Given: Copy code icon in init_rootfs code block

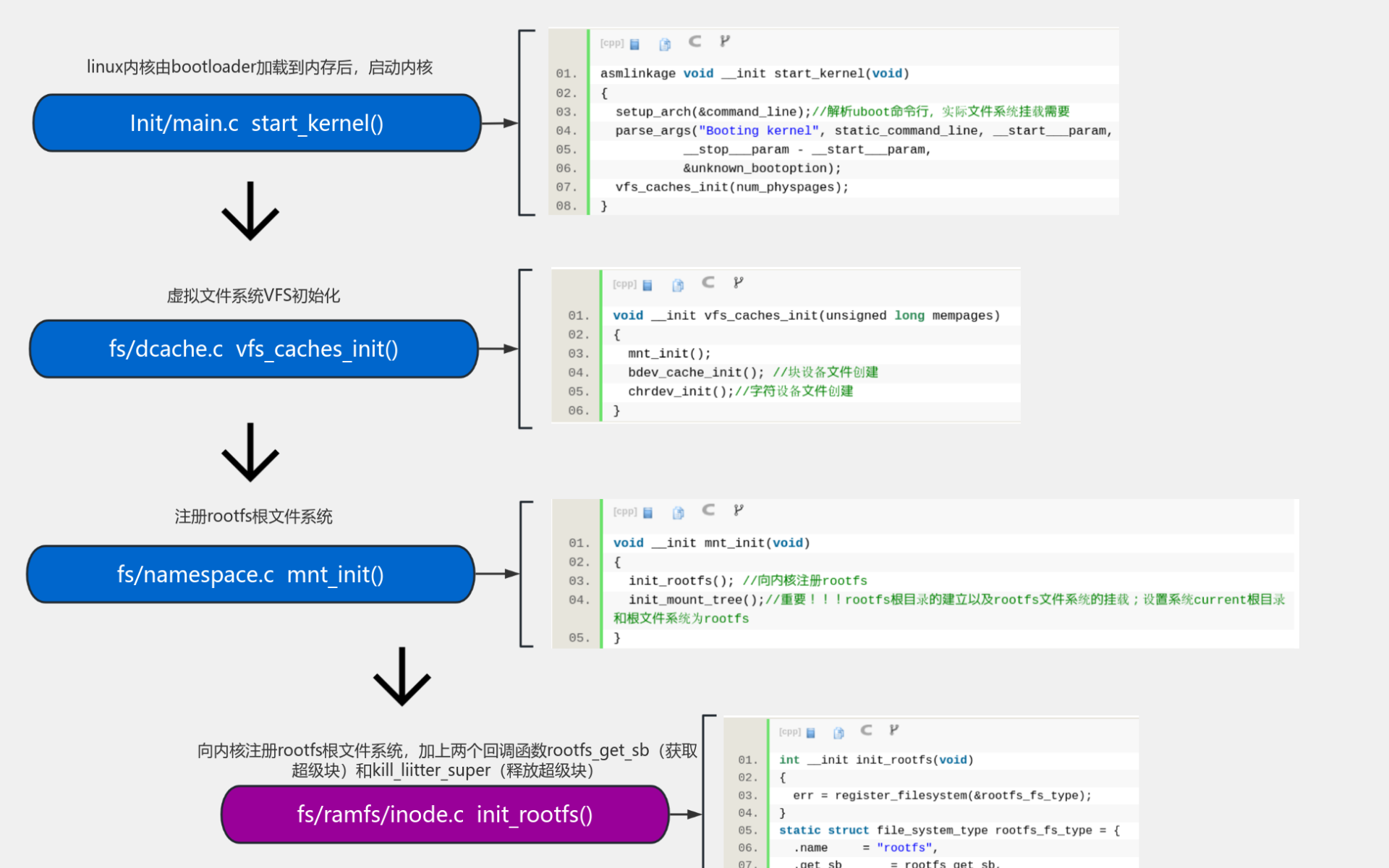Looking at the screenshot, I should pos(838,733).
